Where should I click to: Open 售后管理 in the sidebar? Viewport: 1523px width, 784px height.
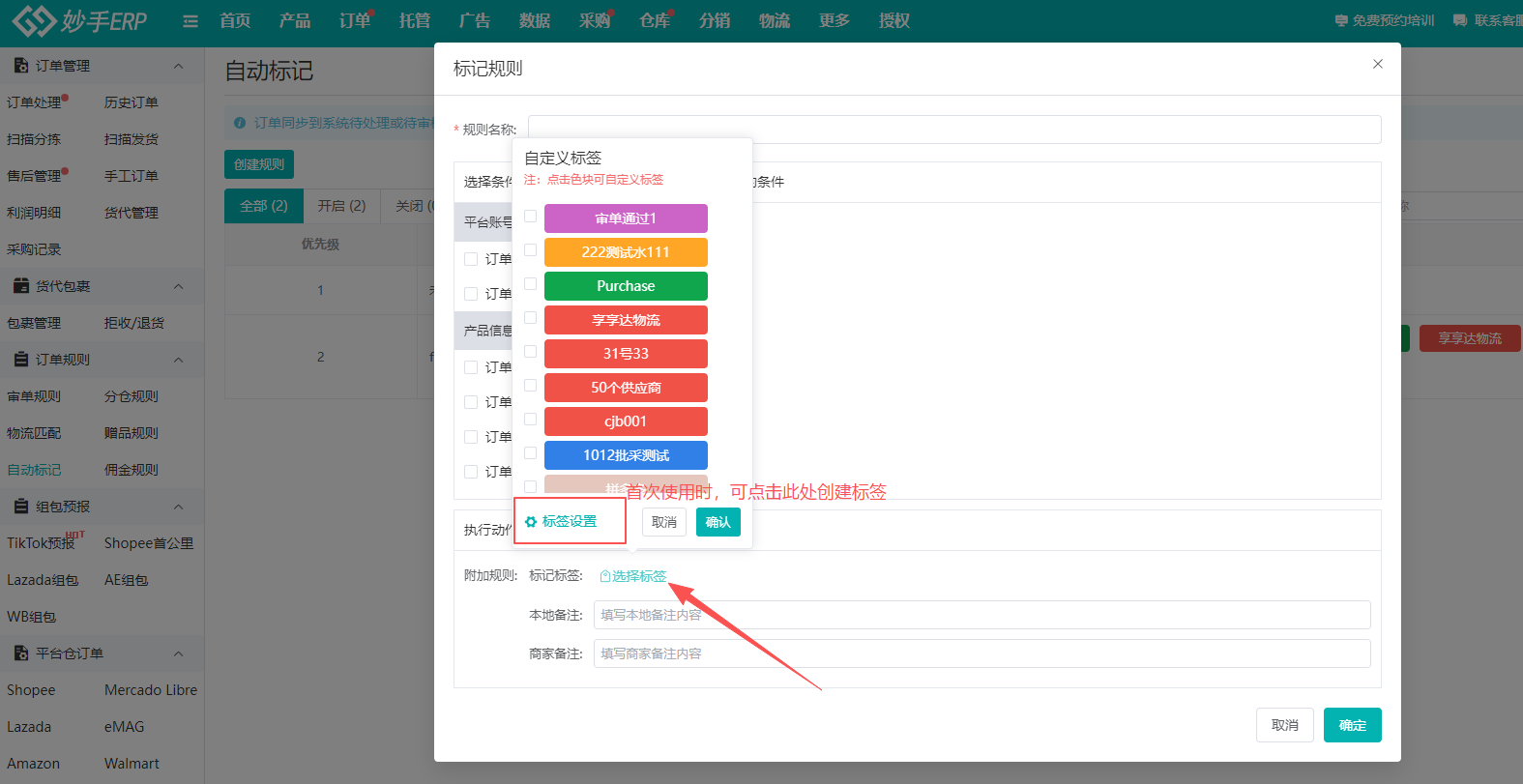point(34,176)
